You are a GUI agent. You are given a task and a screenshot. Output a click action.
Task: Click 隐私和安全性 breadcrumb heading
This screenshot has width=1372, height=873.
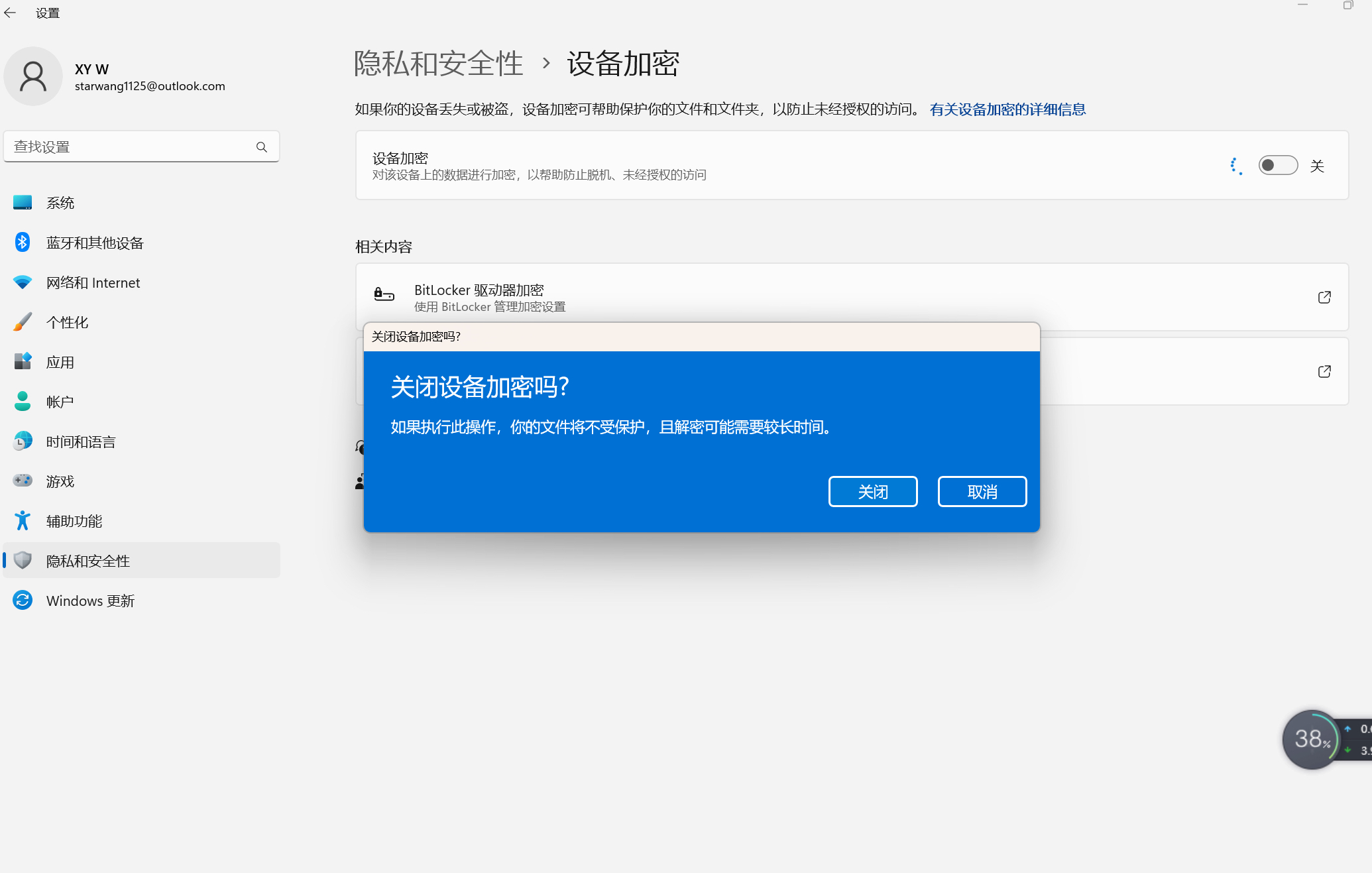pyautogui.click(x=438, y=64)
